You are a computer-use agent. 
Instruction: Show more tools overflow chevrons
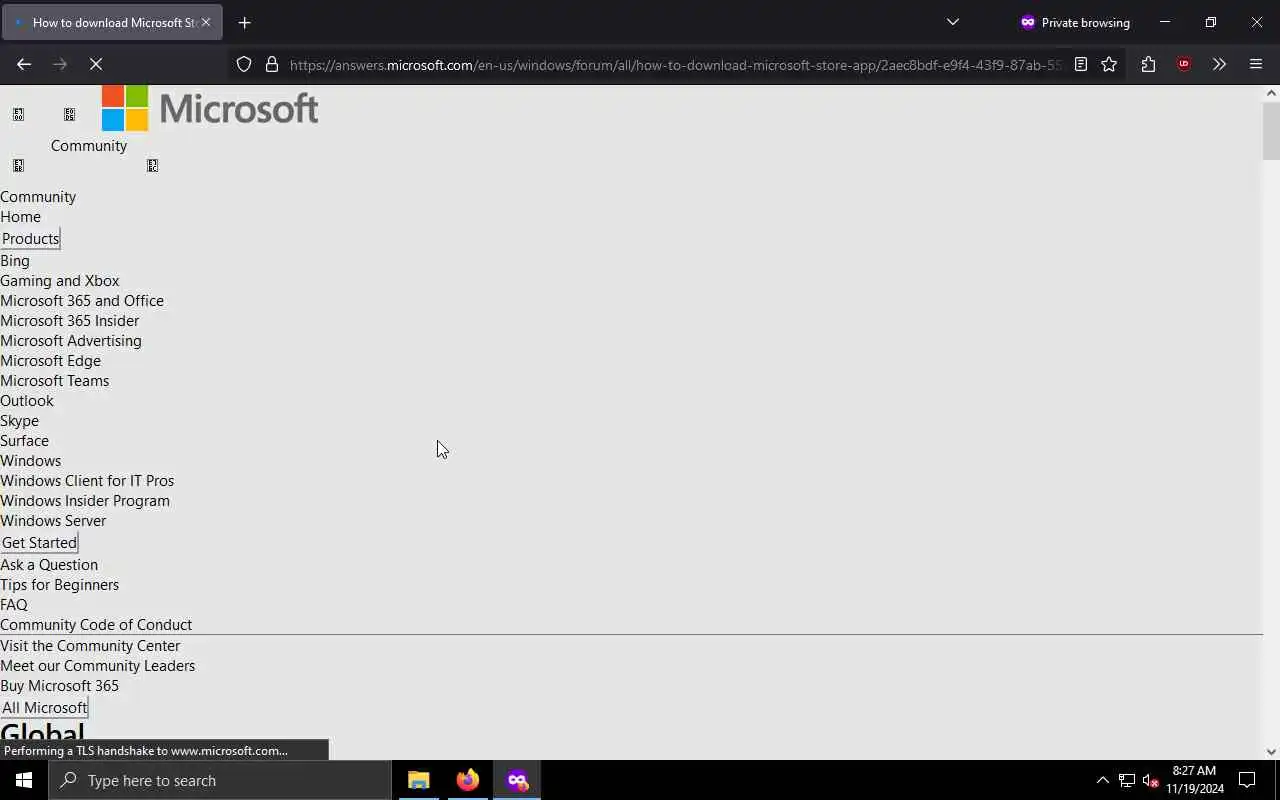click(1219, 64)
